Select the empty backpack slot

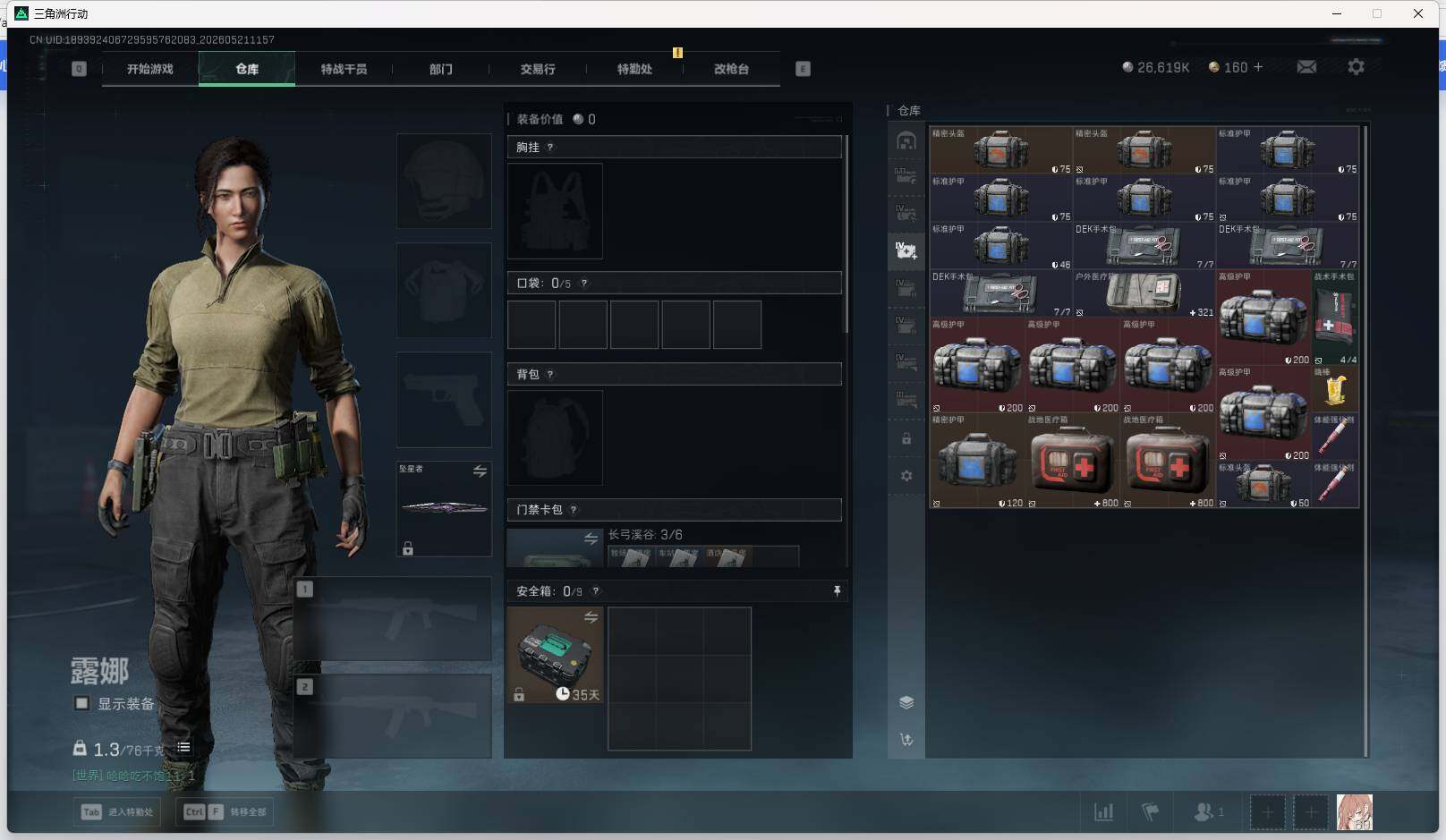[555, 437]
